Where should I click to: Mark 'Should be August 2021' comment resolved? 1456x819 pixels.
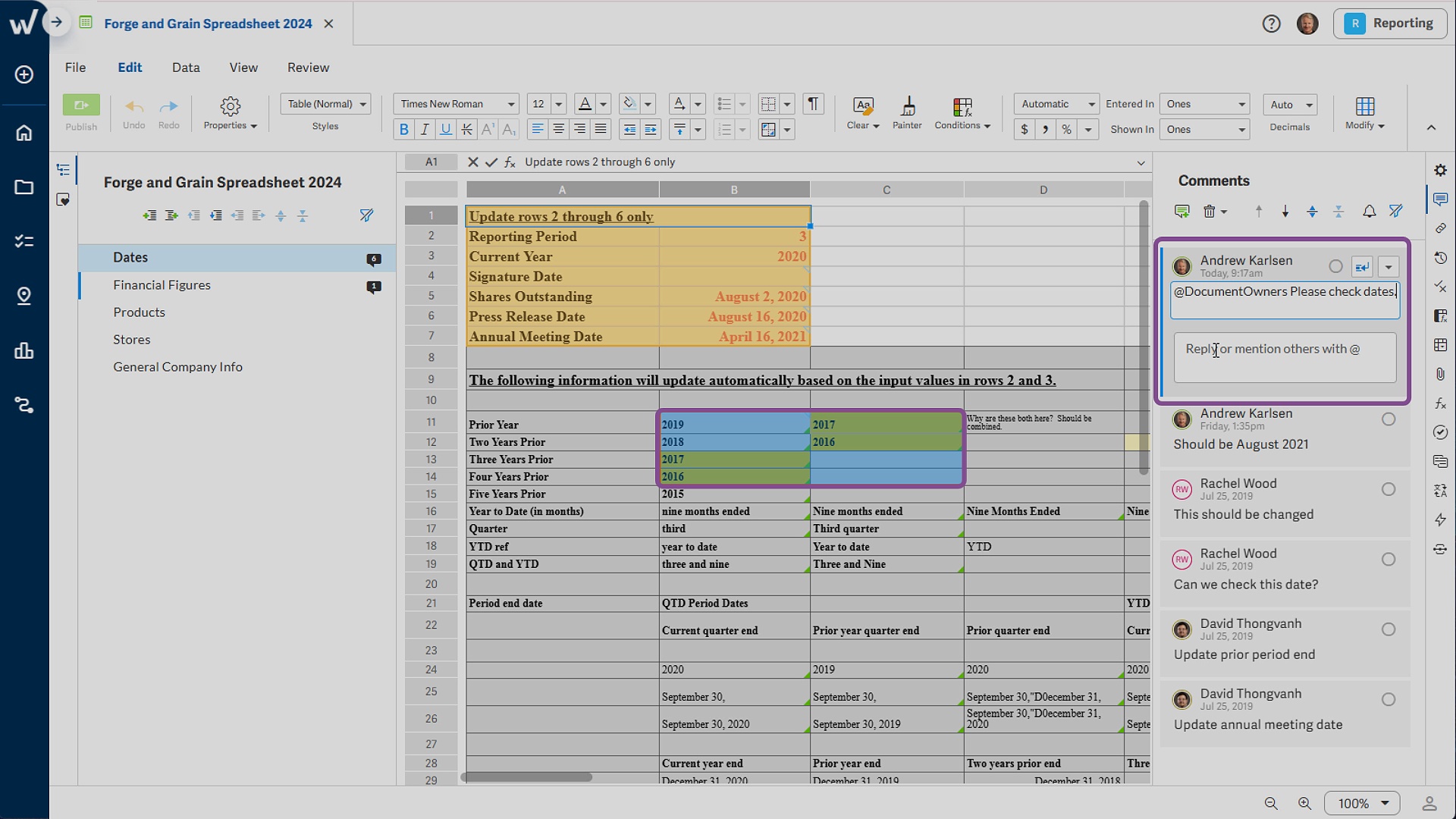click(1388, 419)
